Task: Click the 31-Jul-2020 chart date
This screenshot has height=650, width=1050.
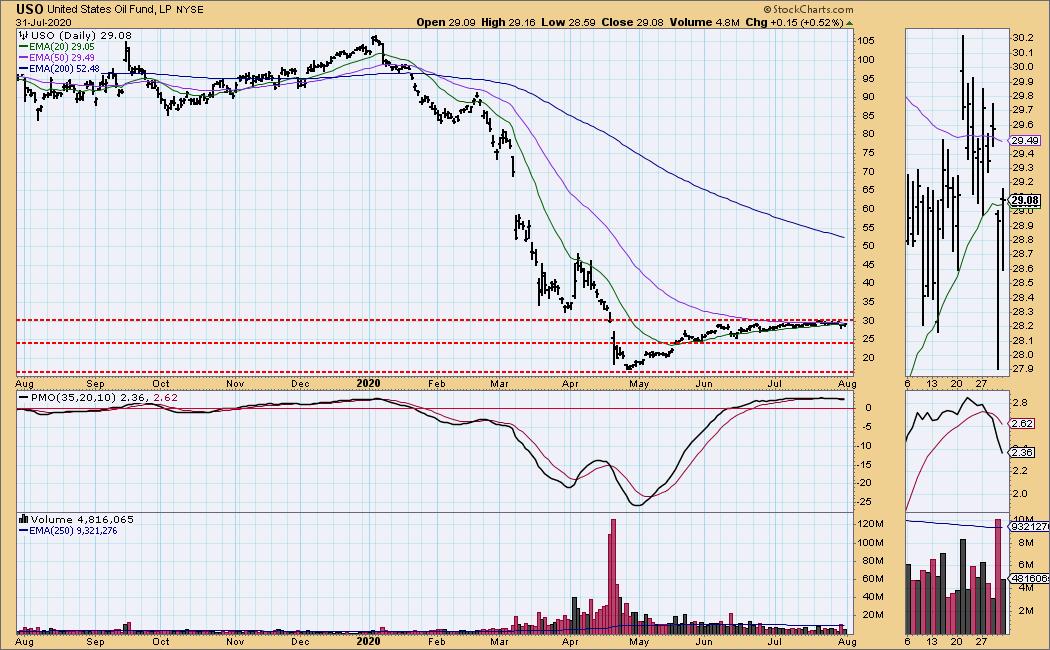Action: 42,21
